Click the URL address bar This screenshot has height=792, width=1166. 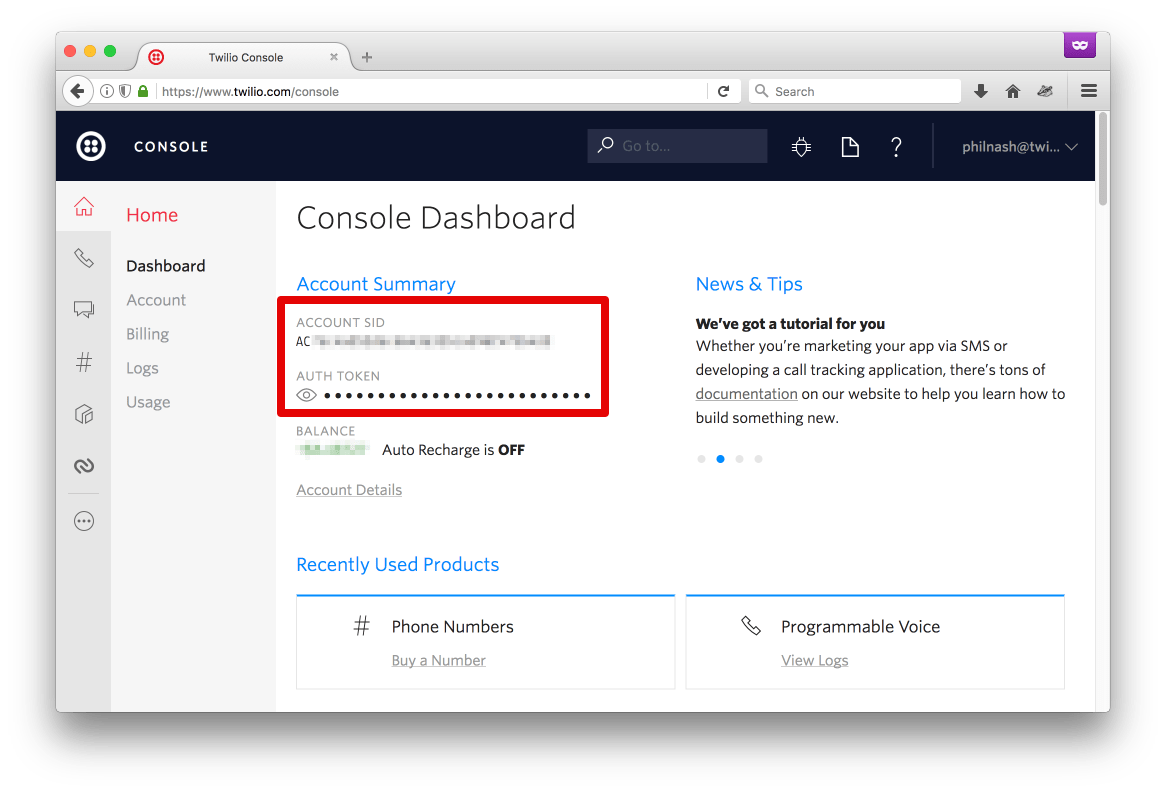[x=431, y=91]
